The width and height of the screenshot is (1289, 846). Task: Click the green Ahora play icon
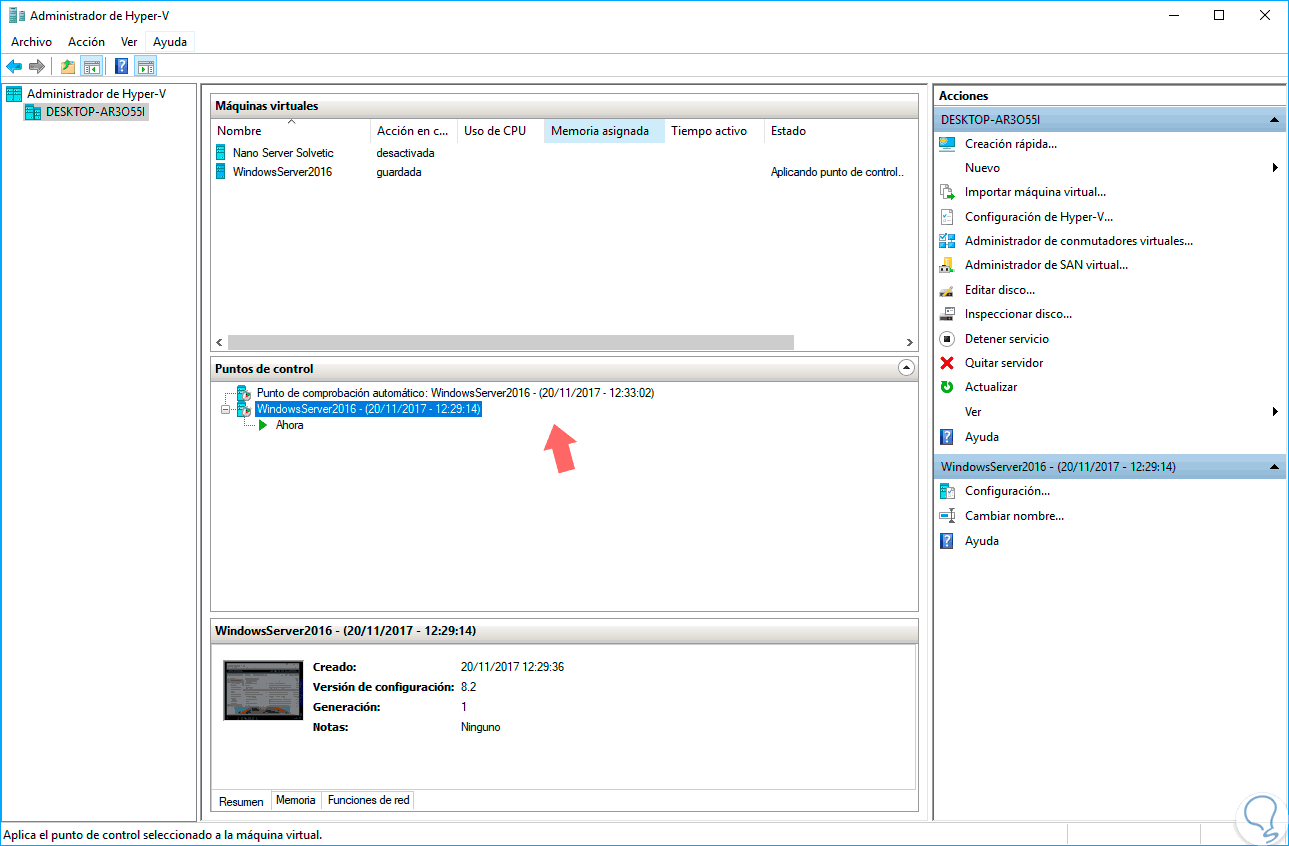click(x=263, y=425)
